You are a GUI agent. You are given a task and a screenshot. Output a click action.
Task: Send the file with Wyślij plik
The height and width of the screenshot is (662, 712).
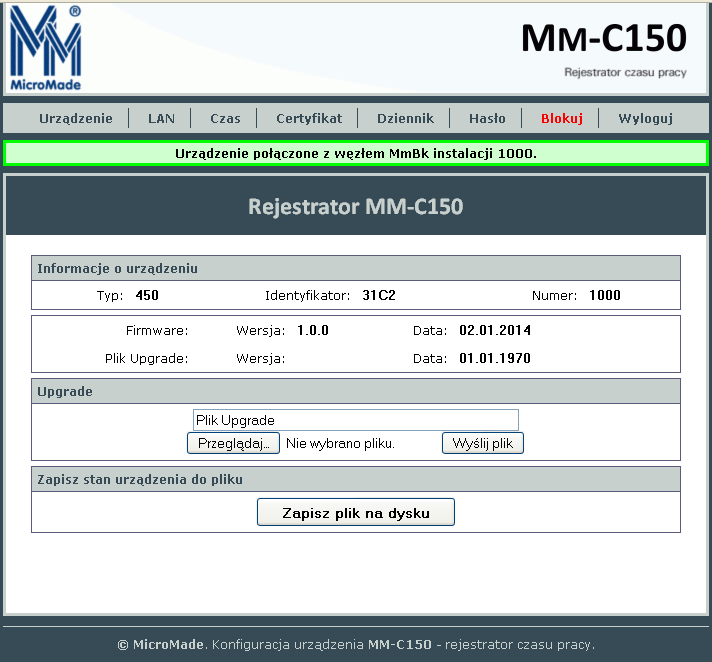point(483,443)
